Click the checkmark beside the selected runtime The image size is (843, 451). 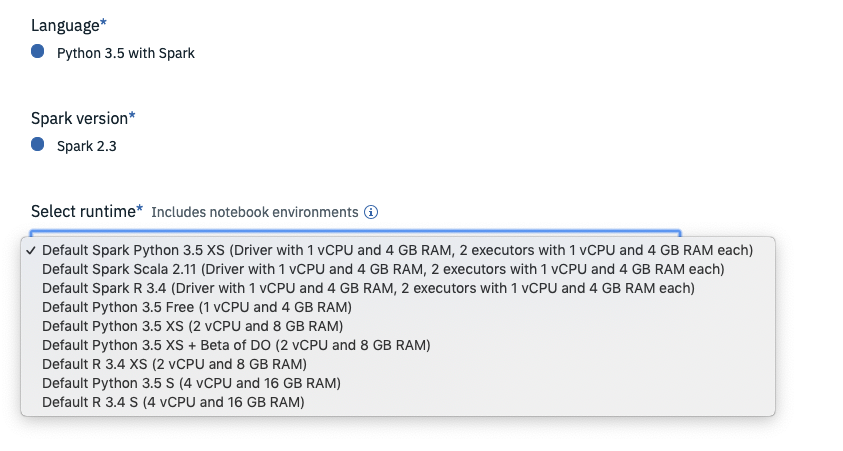click(x=31, y=250)
